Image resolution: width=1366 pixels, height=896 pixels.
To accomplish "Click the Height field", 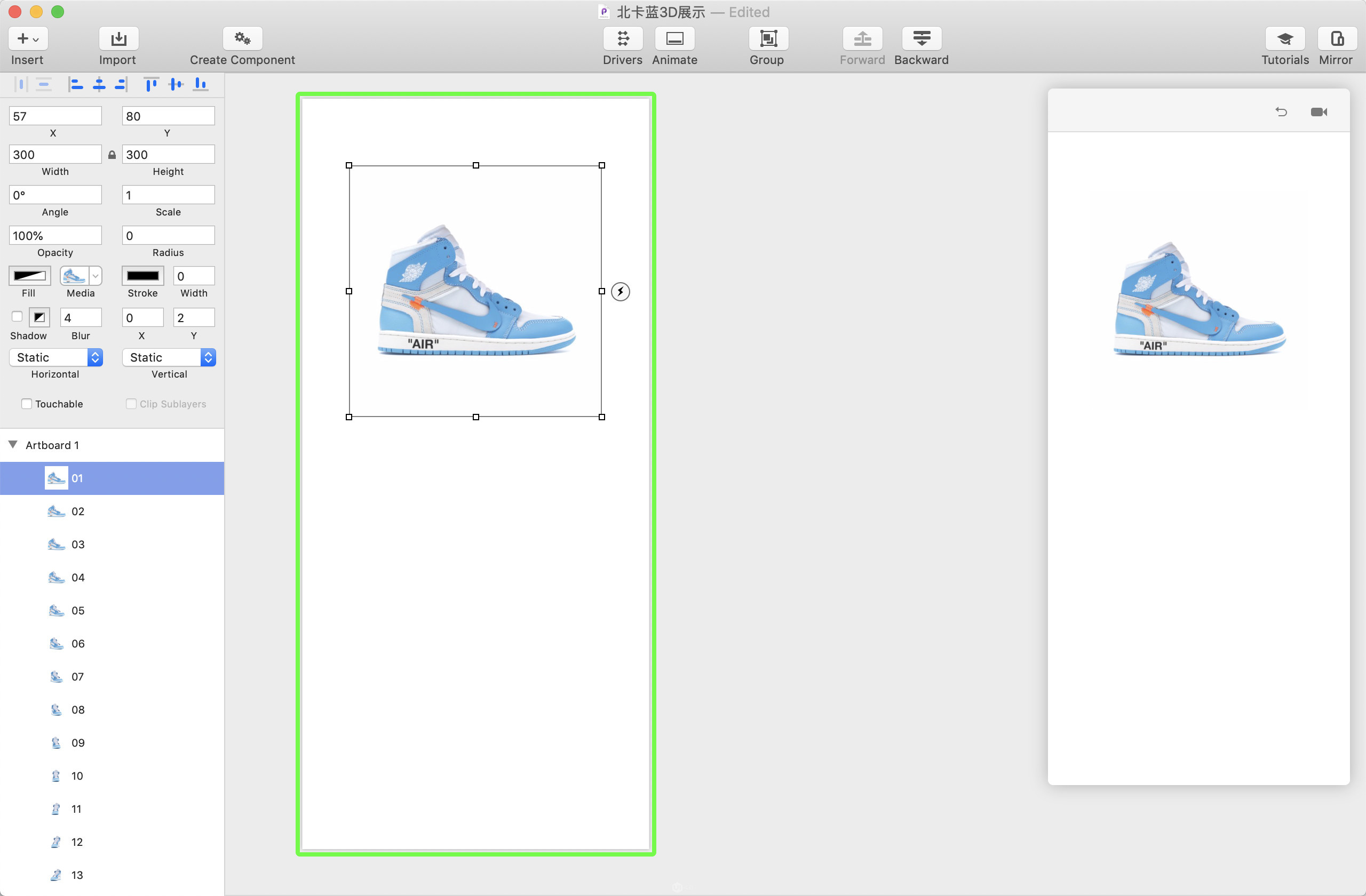I will click(x=168, y=154).
